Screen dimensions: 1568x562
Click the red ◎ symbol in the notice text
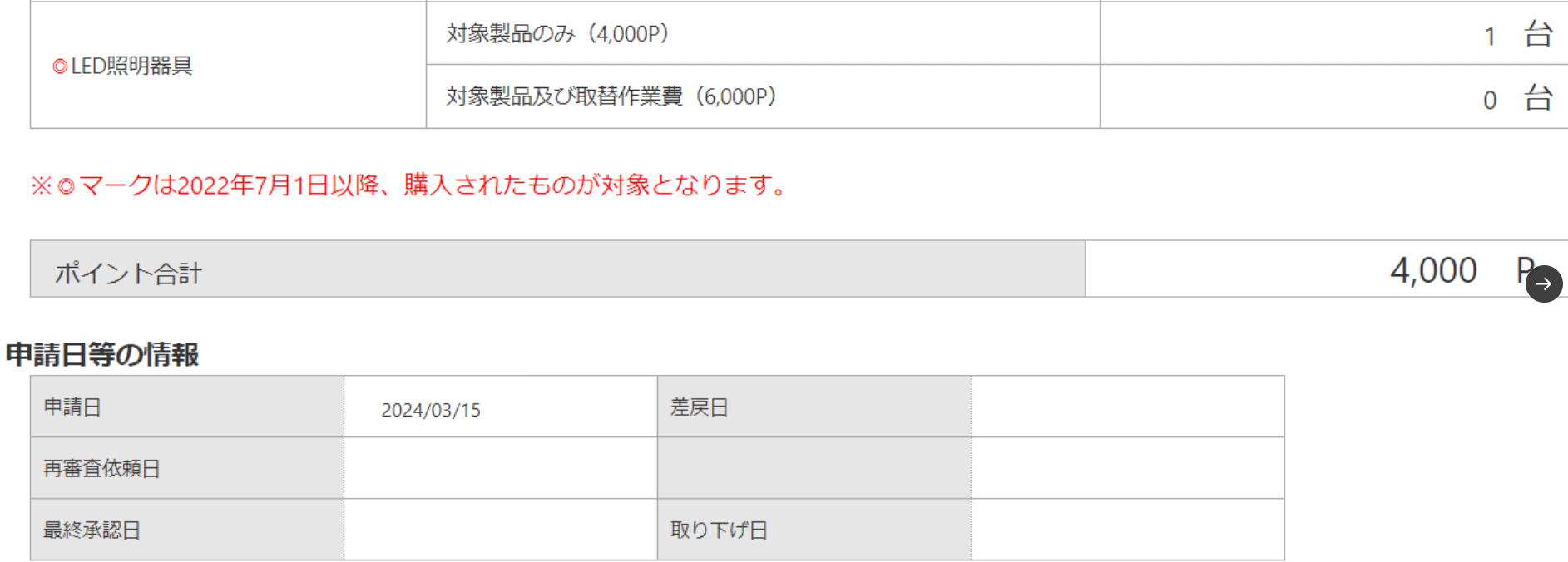tap(66, 186)
